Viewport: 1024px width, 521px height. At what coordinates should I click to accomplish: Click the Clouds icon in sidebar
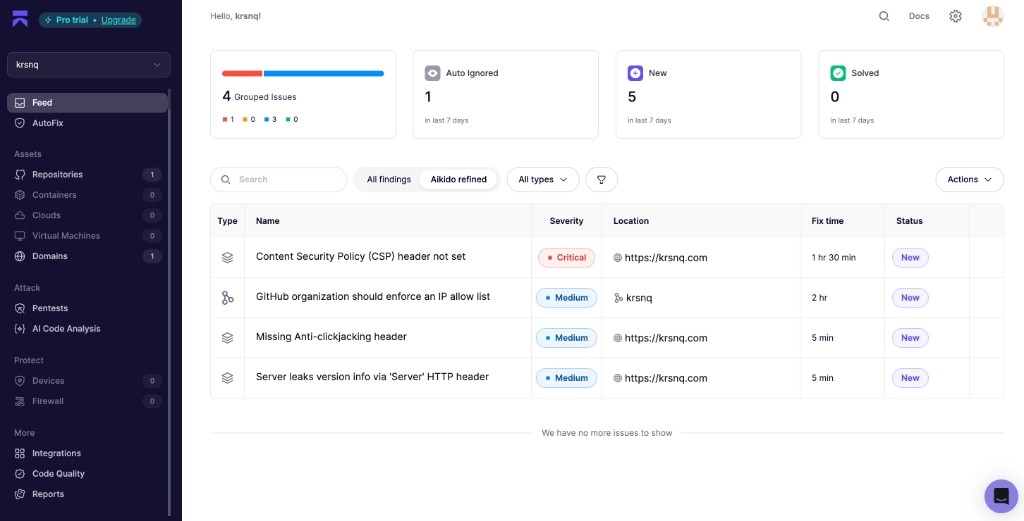pyautogui.click(x=20, y=215)
